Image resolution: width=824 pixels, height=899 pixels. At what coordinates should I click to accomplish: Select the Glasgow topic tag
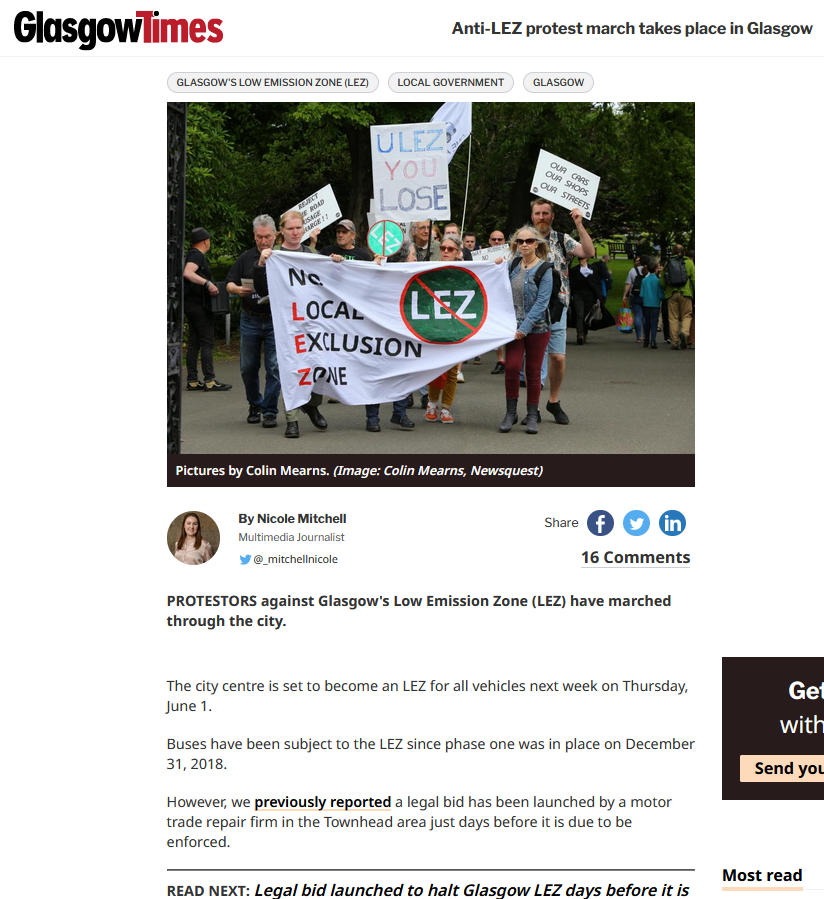click(558, 83)
